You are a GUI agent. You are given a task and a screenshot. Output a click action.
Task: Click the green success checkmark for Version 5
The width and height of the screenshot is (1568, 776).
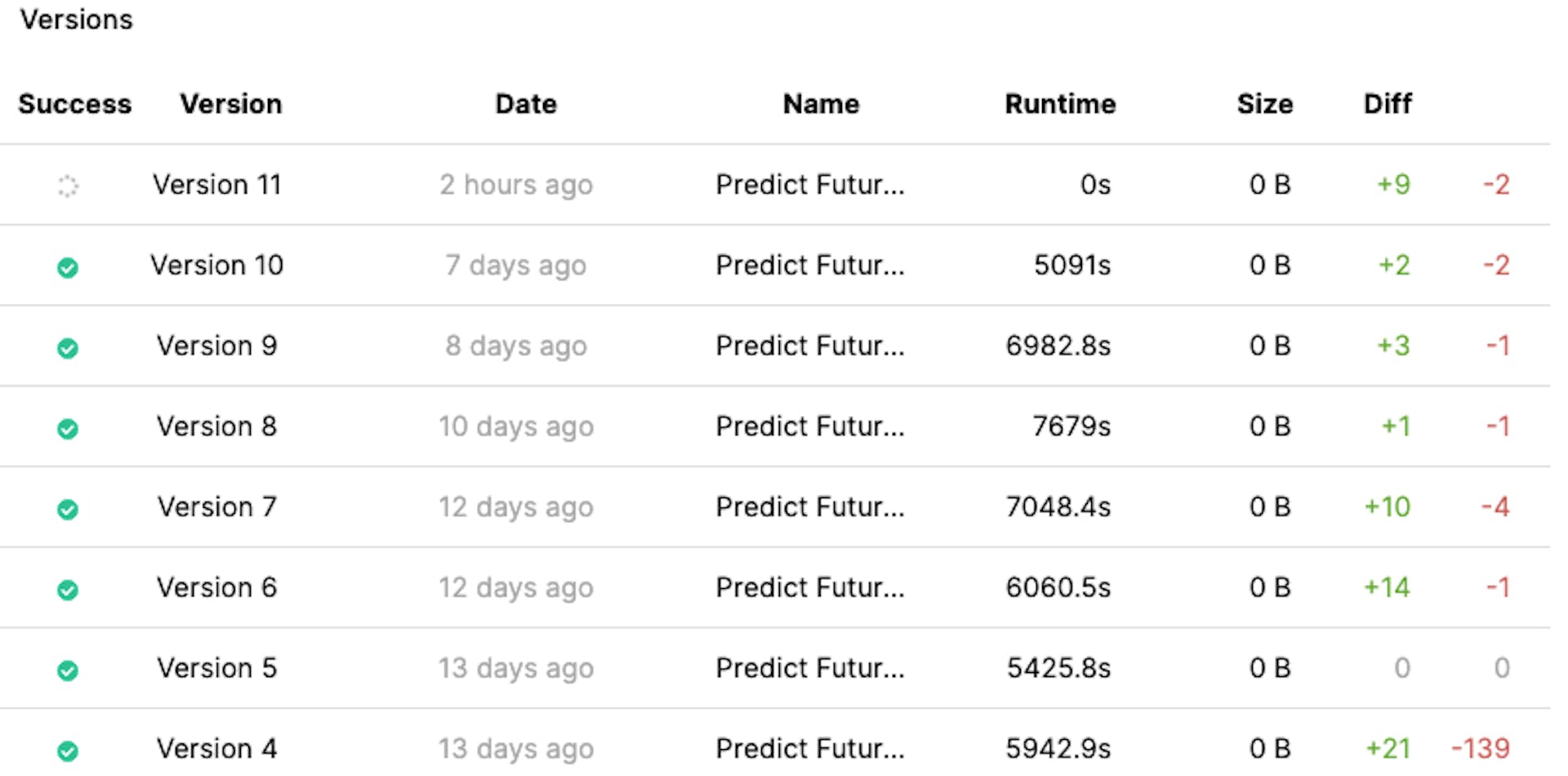(68, 670)
